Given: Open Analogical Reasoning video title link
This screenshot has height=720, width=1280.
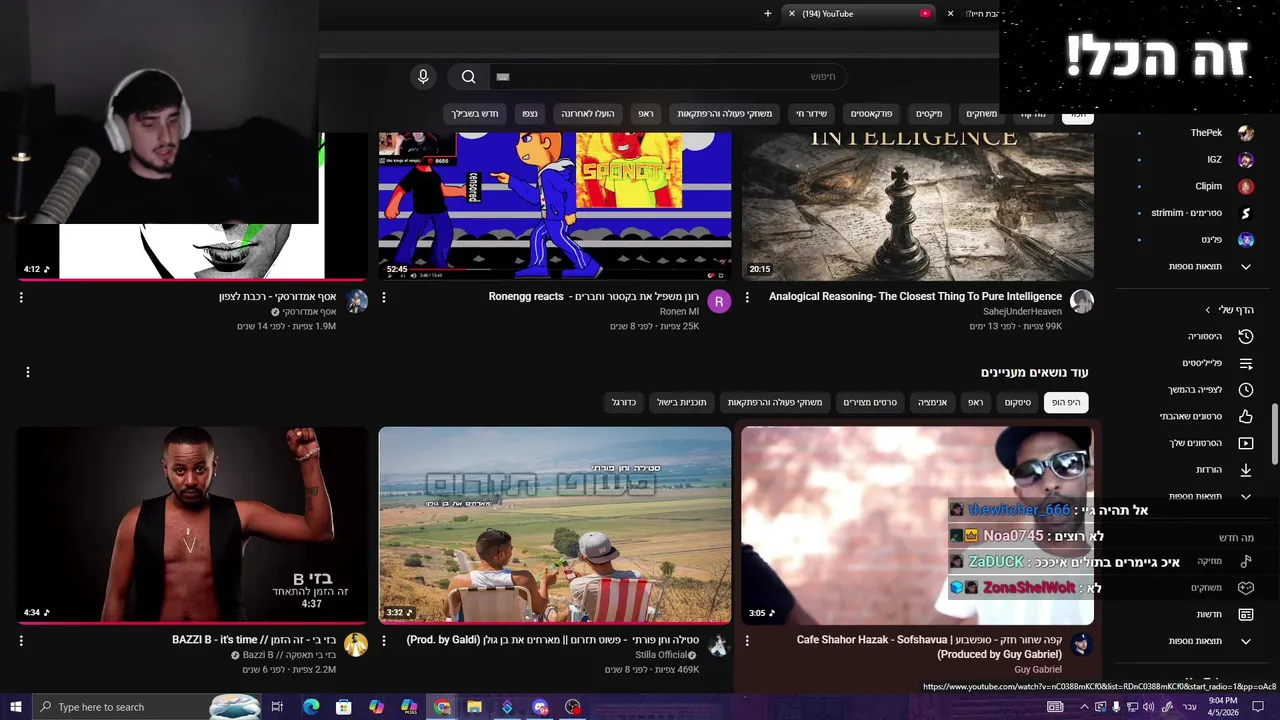Looking at the screenshot, I should point(915,296).
